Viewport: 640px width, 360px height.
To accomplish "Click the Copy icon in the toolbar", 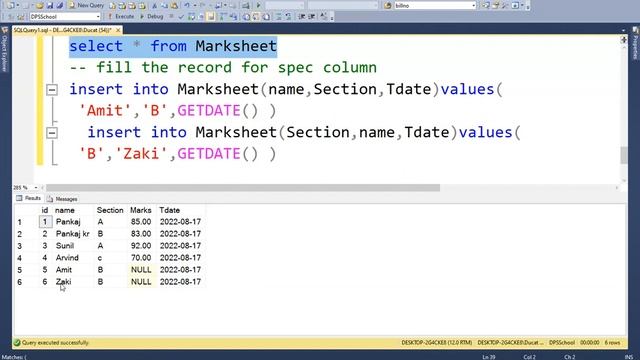I will [x=164, y=5].
